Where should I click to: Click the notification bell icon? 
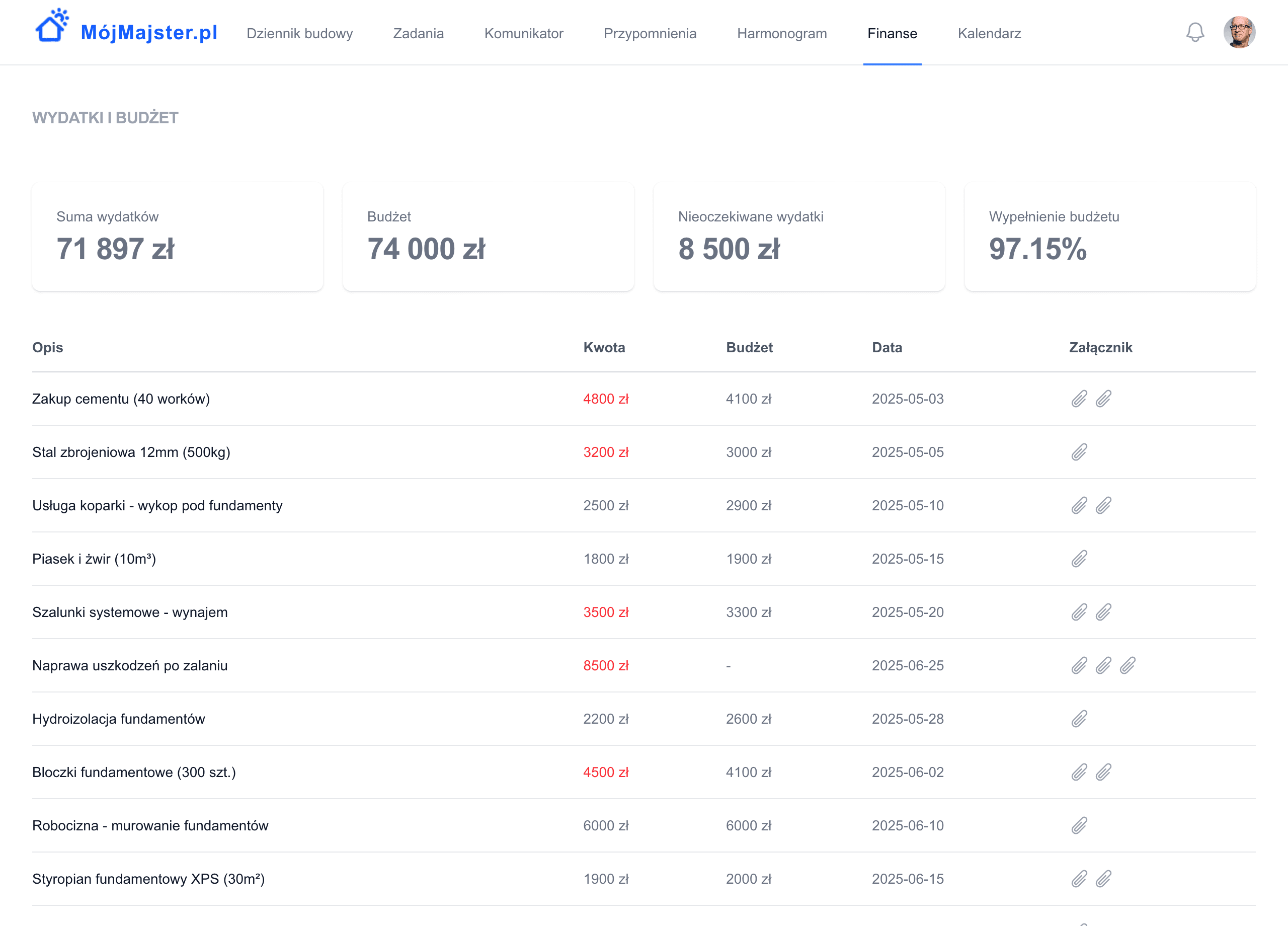[1195, 32]
